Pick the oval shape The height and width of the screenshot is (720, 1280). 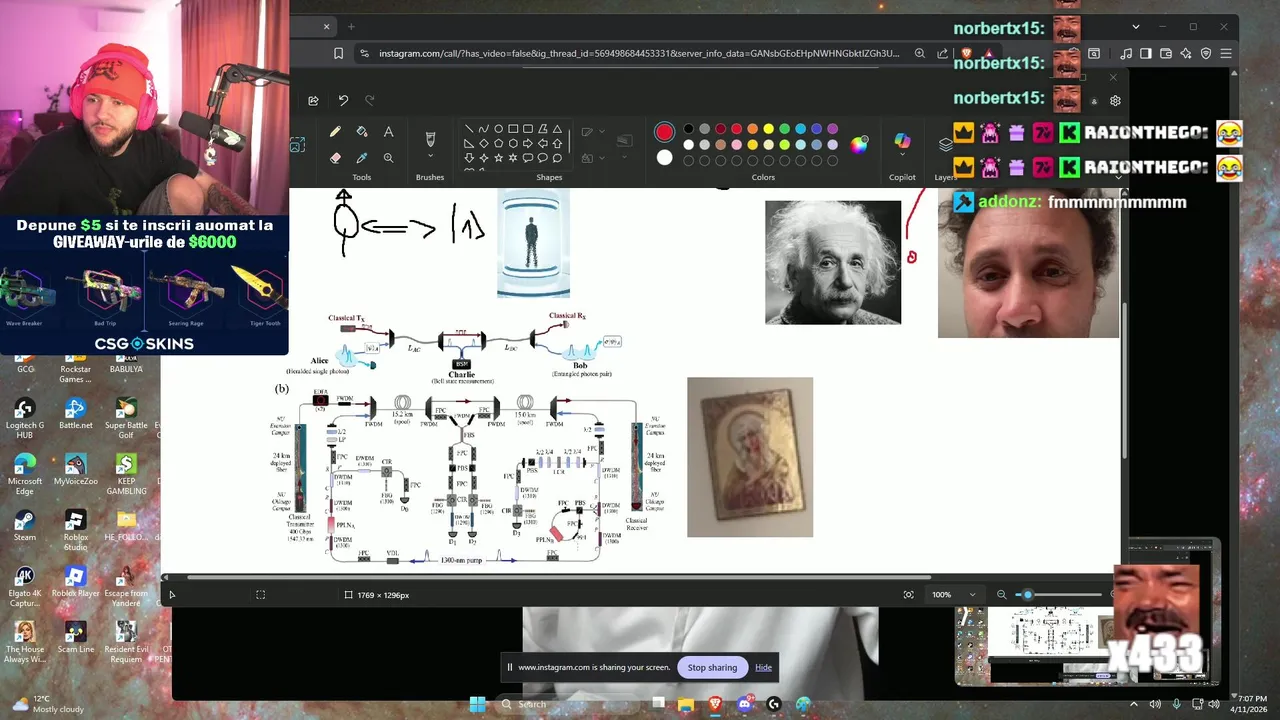(x=498, y=129)
